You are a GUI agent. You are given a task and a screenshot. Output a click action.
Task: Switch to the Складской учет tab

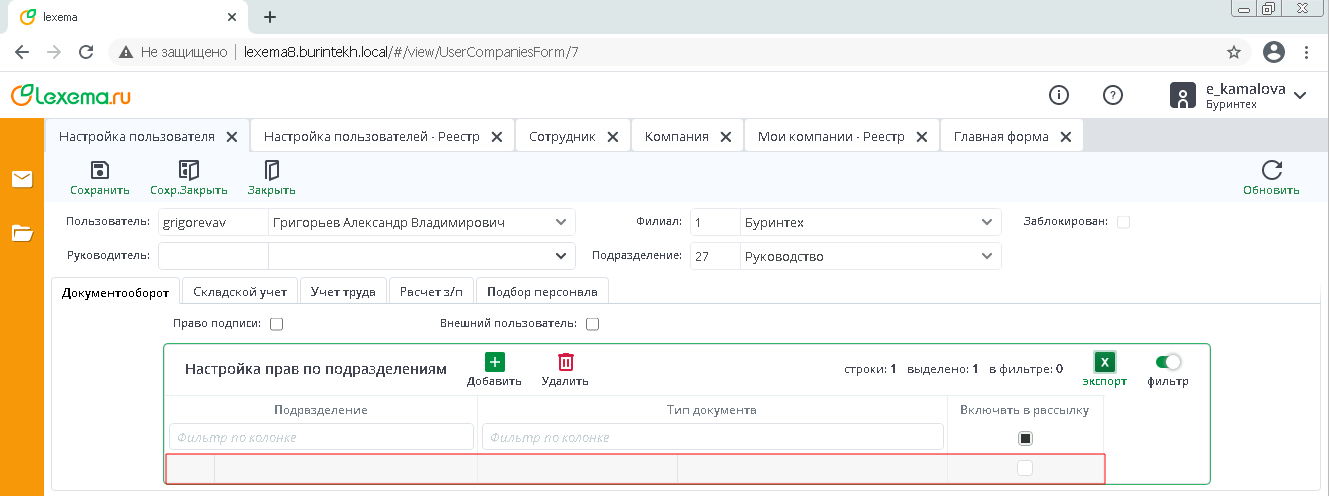coord(240,292)
